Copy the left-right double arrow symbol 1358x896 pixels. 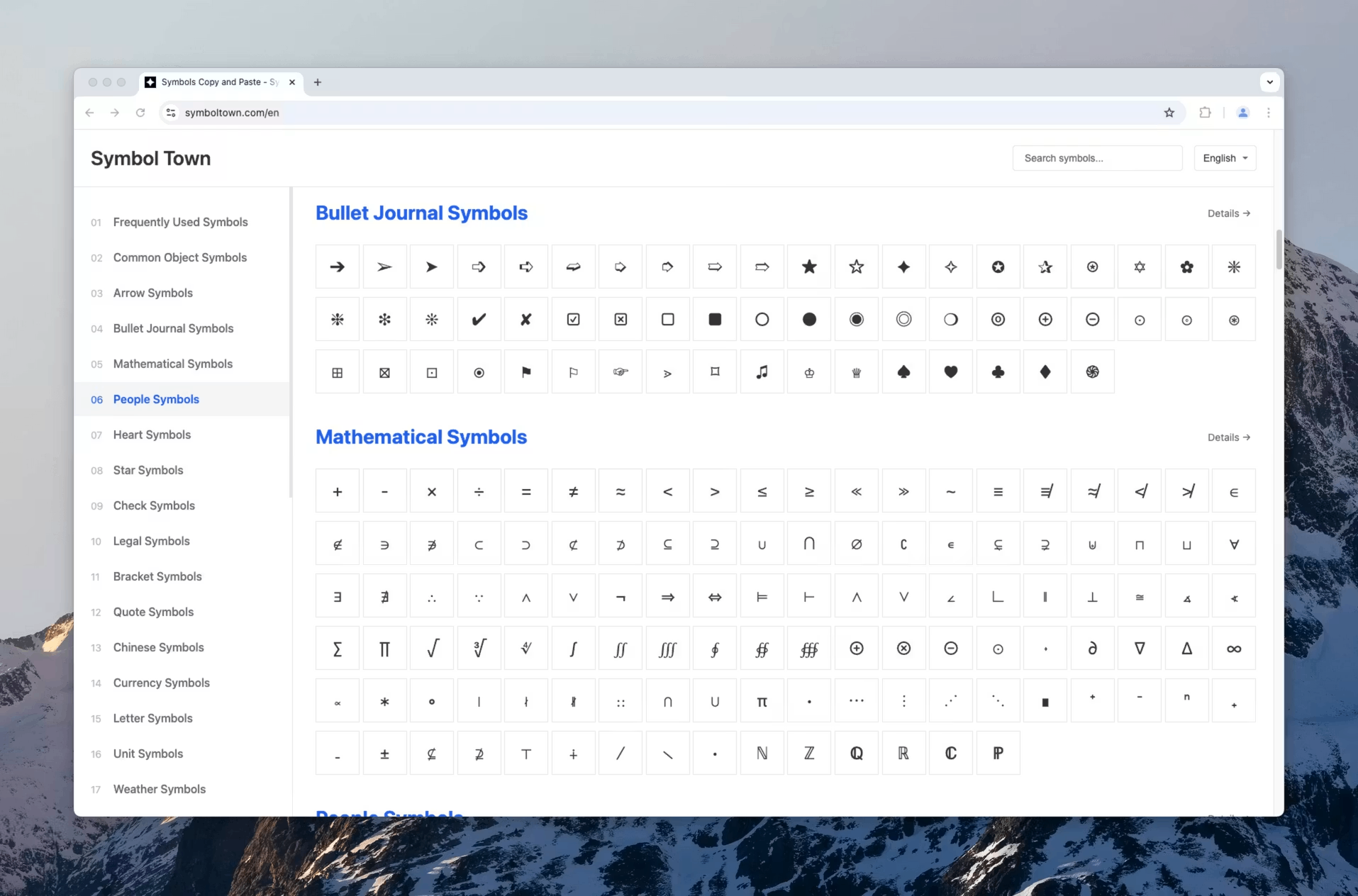point(715,595)
